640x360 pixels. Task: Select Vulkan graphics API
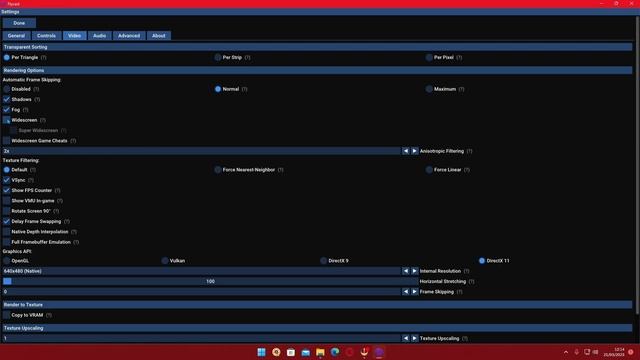(x=165, y=261)
